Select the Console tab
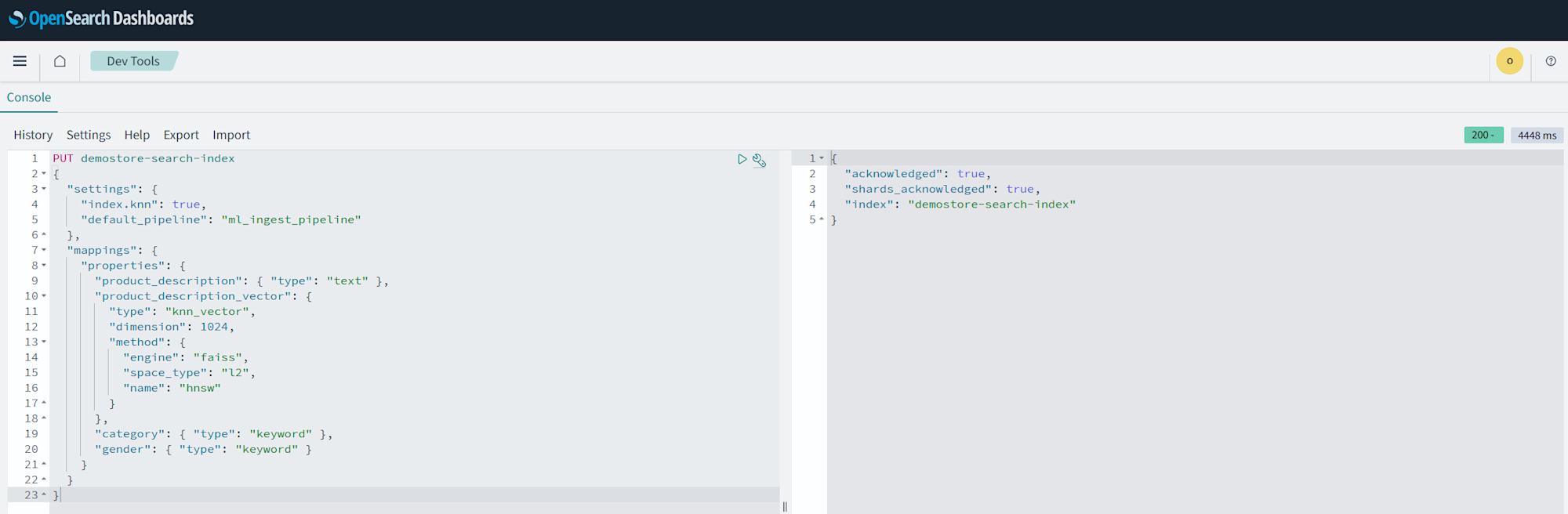Viewport: 1568px width, 514px height. pyautogui.click(x=29, y=97)
